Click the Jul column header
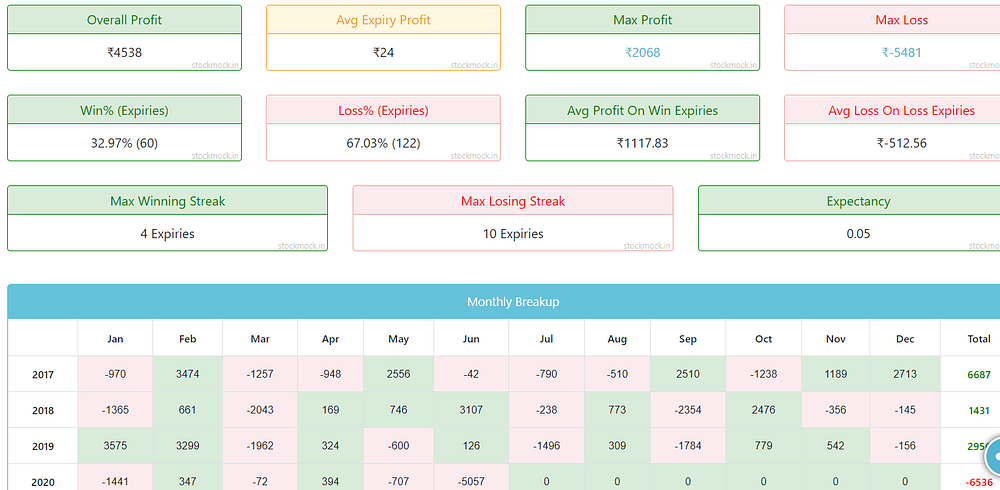The image size is (1000, 490). 547,339
